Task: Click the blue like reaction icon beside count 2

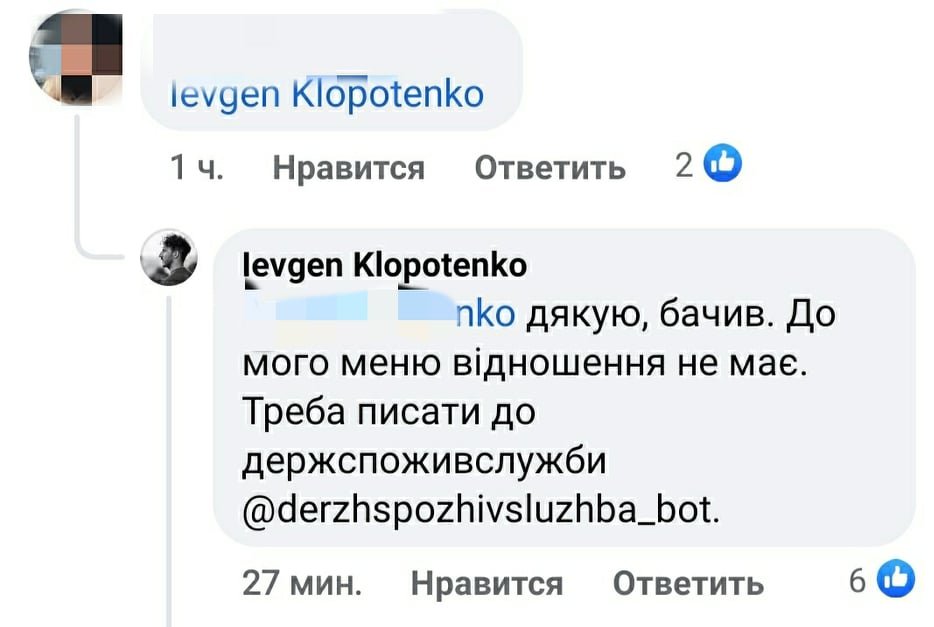Action: [x=723, y=164]
